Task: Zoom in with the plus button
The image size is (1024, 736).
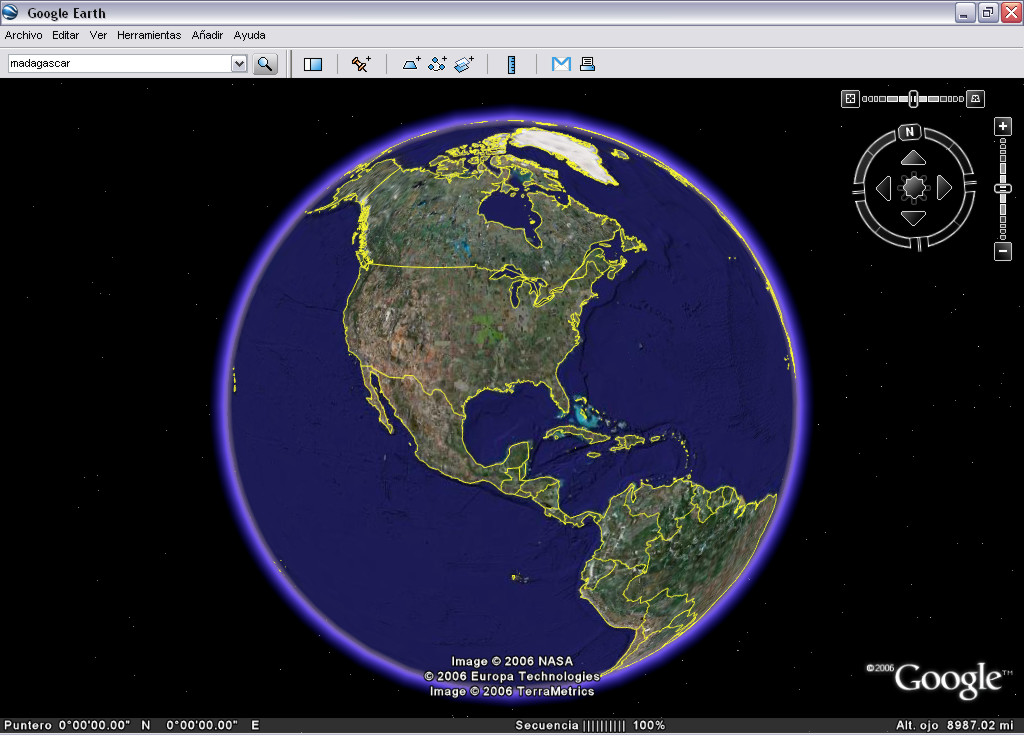Action: tap(1003, 126)
